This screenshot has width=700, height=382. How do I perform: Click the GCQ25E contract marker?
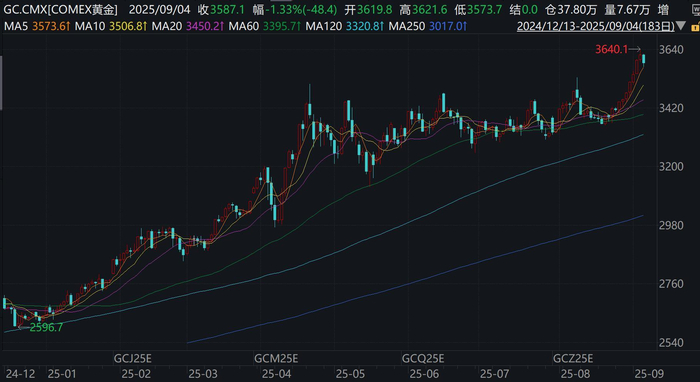[x=423, y=358]
